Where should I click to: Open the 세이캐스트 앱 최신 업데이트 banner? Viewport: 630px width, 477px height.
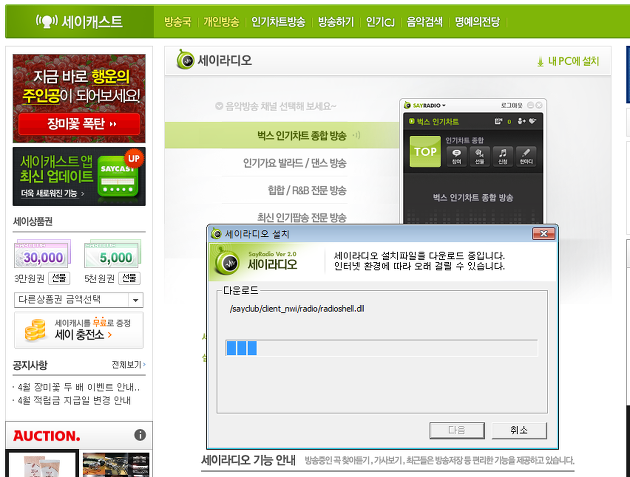coord(79,176)
